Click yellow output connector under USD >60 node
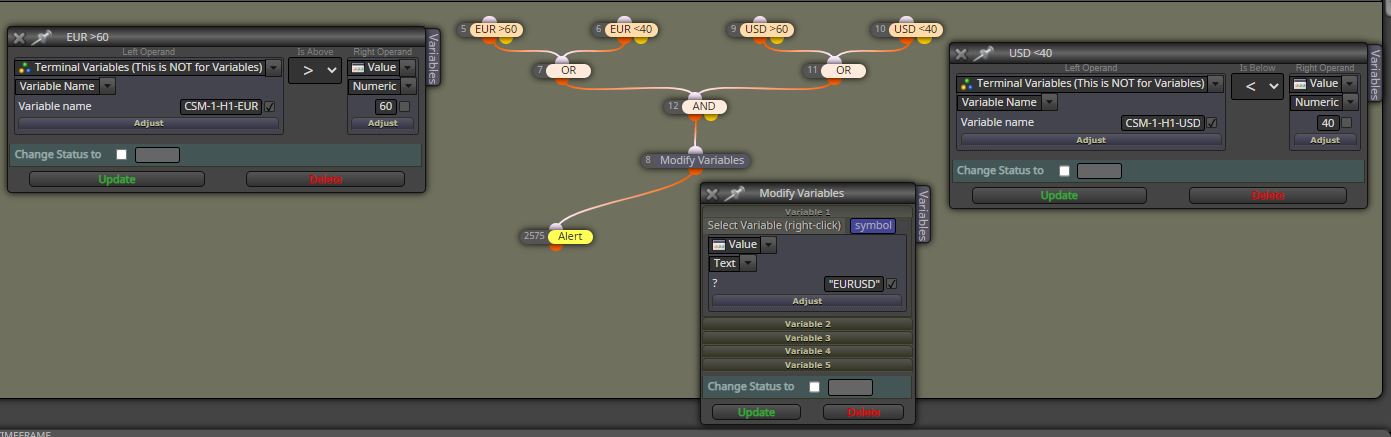Image resolution: width=1391 pixels, height=437 pixels. point(775,41)
